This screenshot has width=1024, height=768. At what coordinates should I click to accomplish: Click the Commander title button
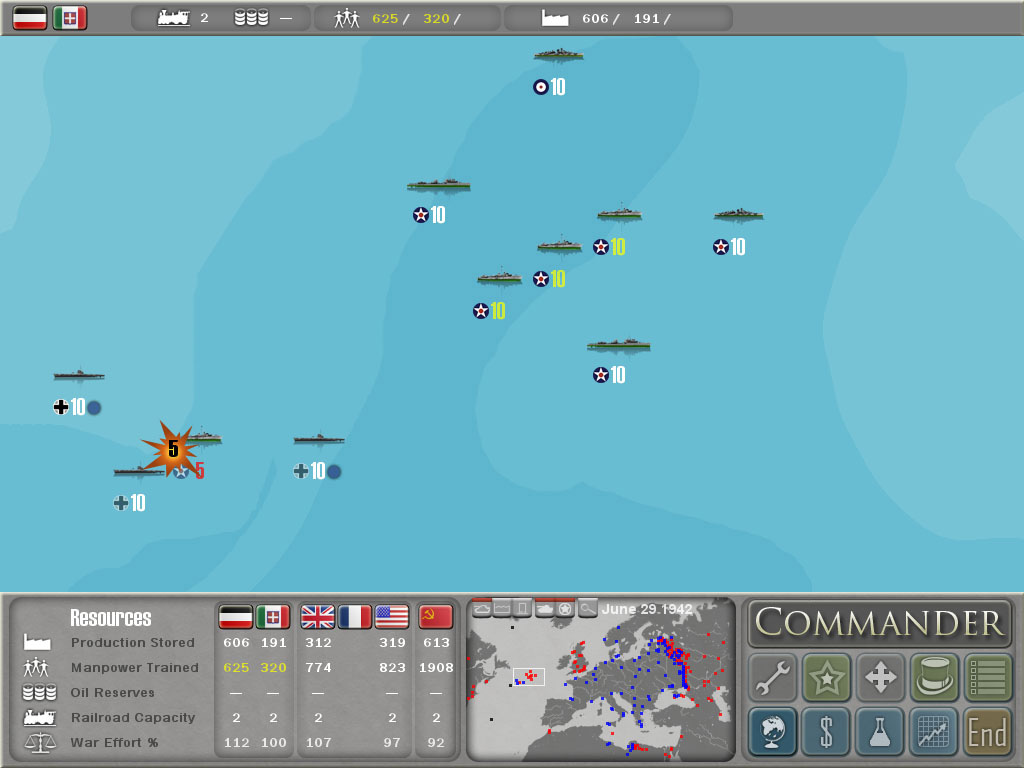coord(880,622)
